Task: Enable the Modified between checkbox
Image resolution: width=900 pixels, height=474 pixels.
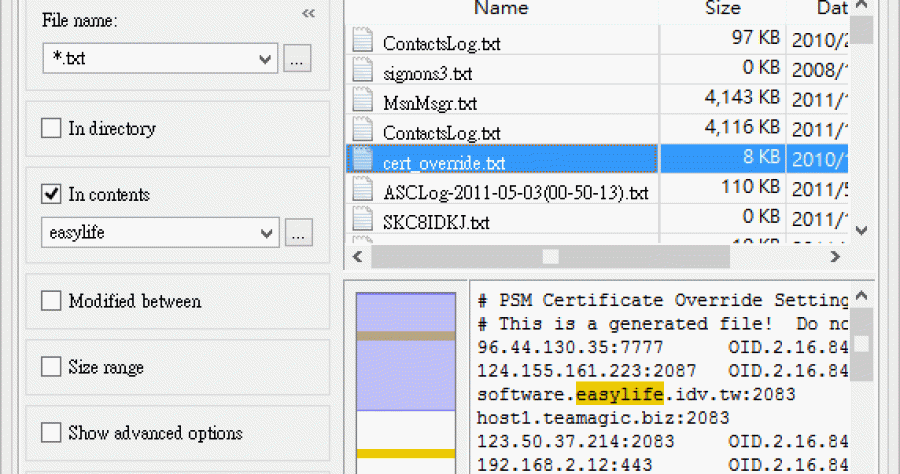Action: 51,300
